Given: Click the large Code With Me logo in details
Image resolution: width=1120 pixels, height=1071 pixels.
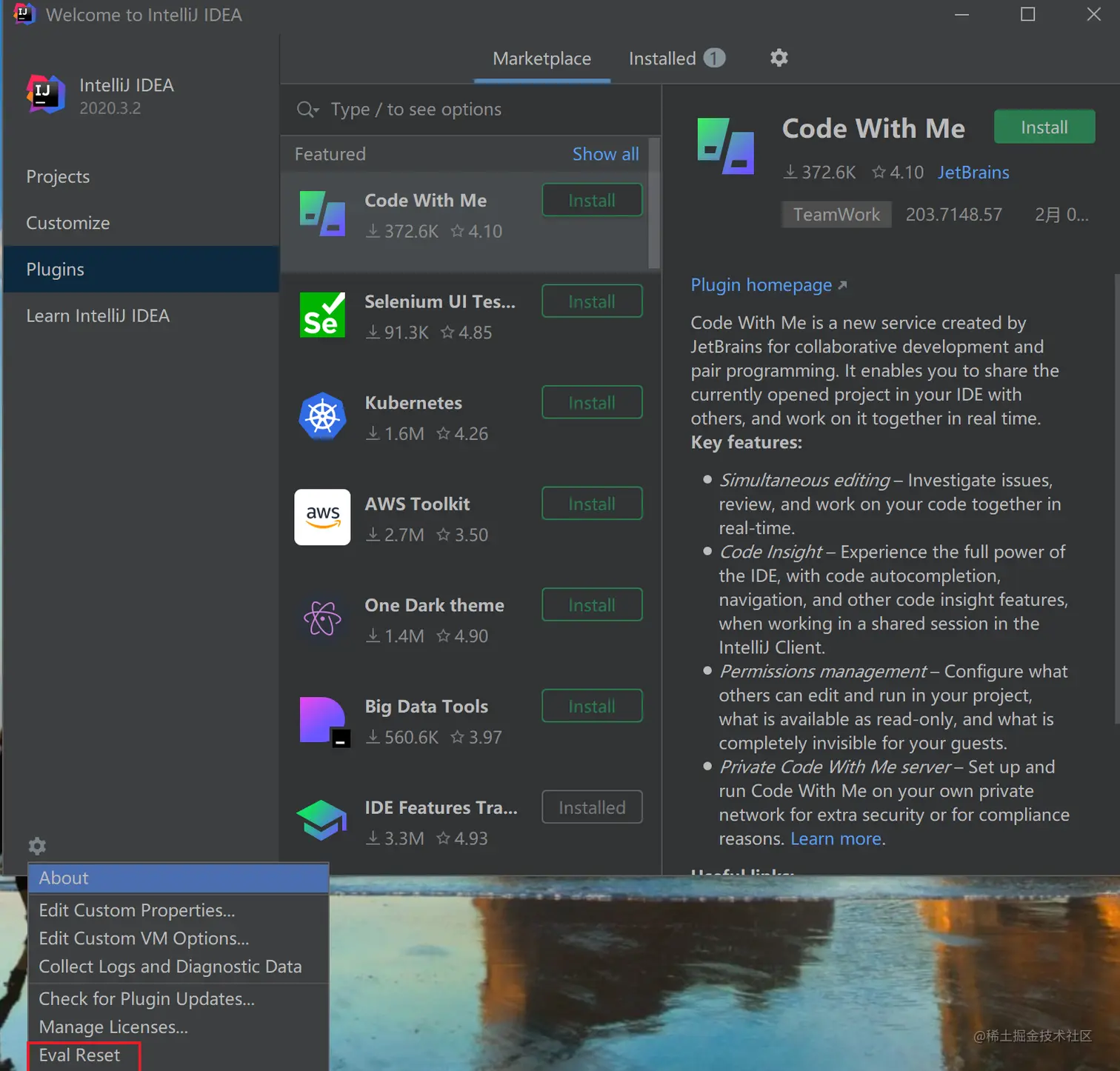Looking at the screenshot, I should point(726,146).
